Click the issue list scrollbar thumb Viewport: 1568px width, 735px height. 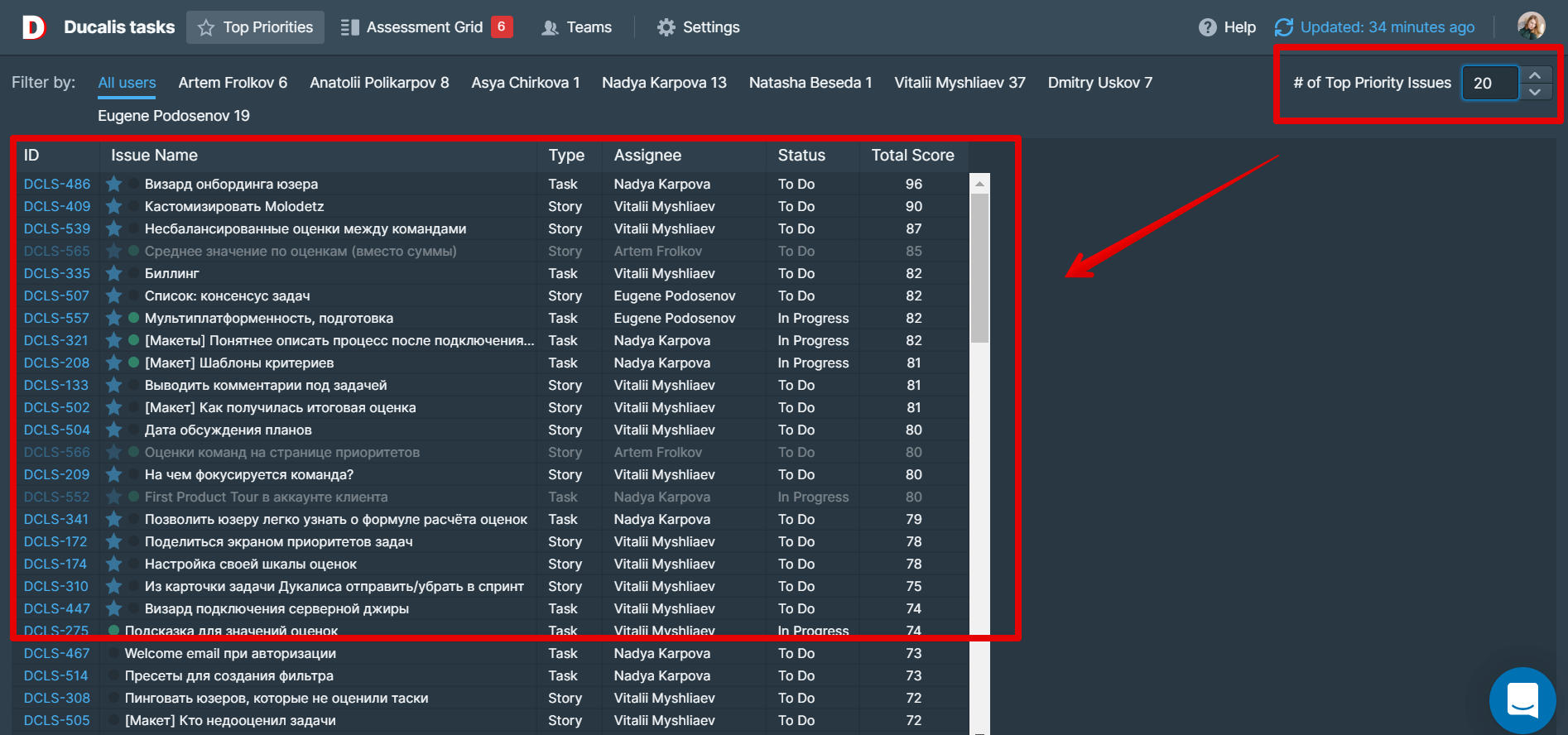click(979, 268)
